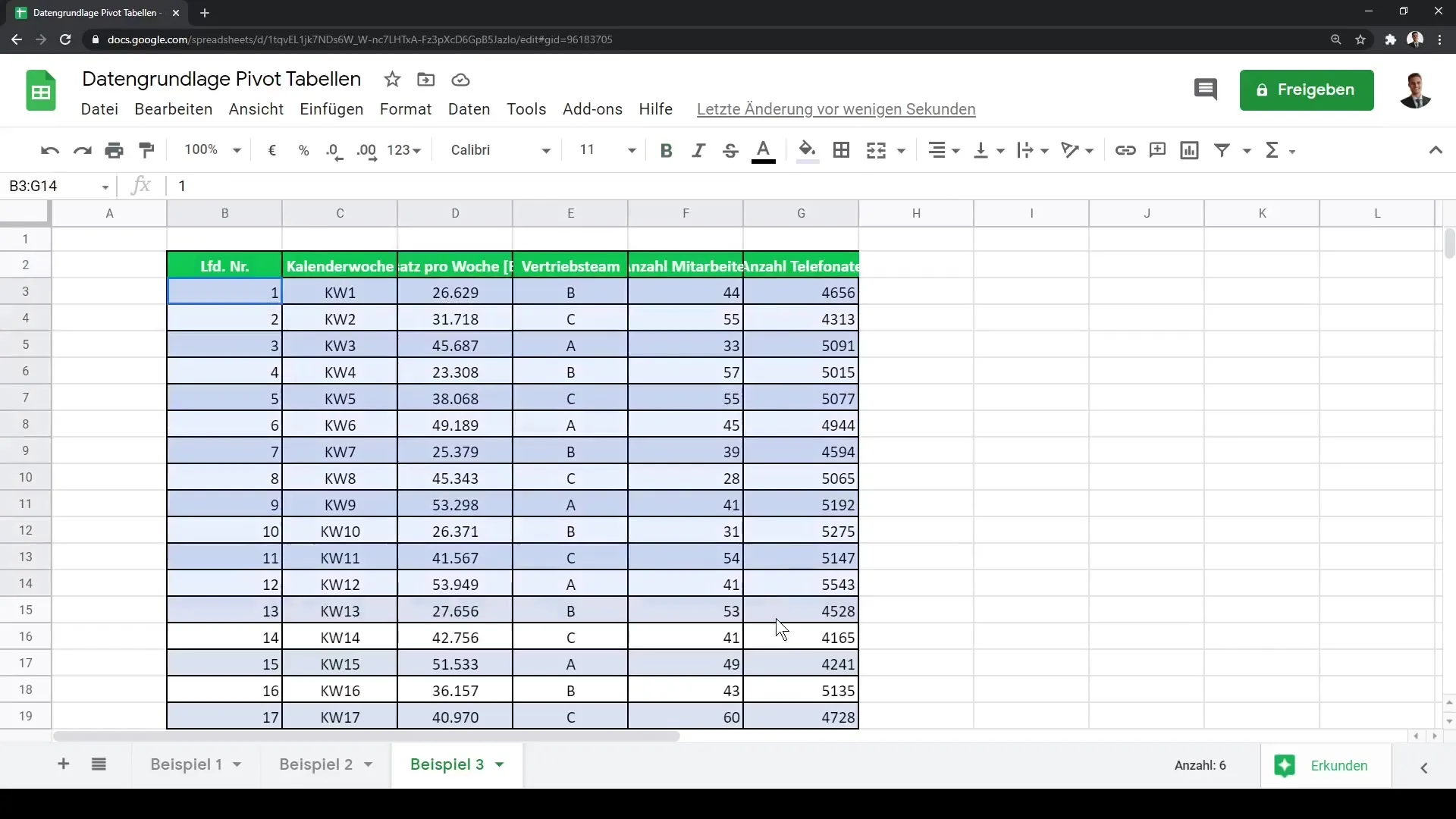Open the text color picker
The height and width of the screenshot is (819, 1456).
point(764,151)
